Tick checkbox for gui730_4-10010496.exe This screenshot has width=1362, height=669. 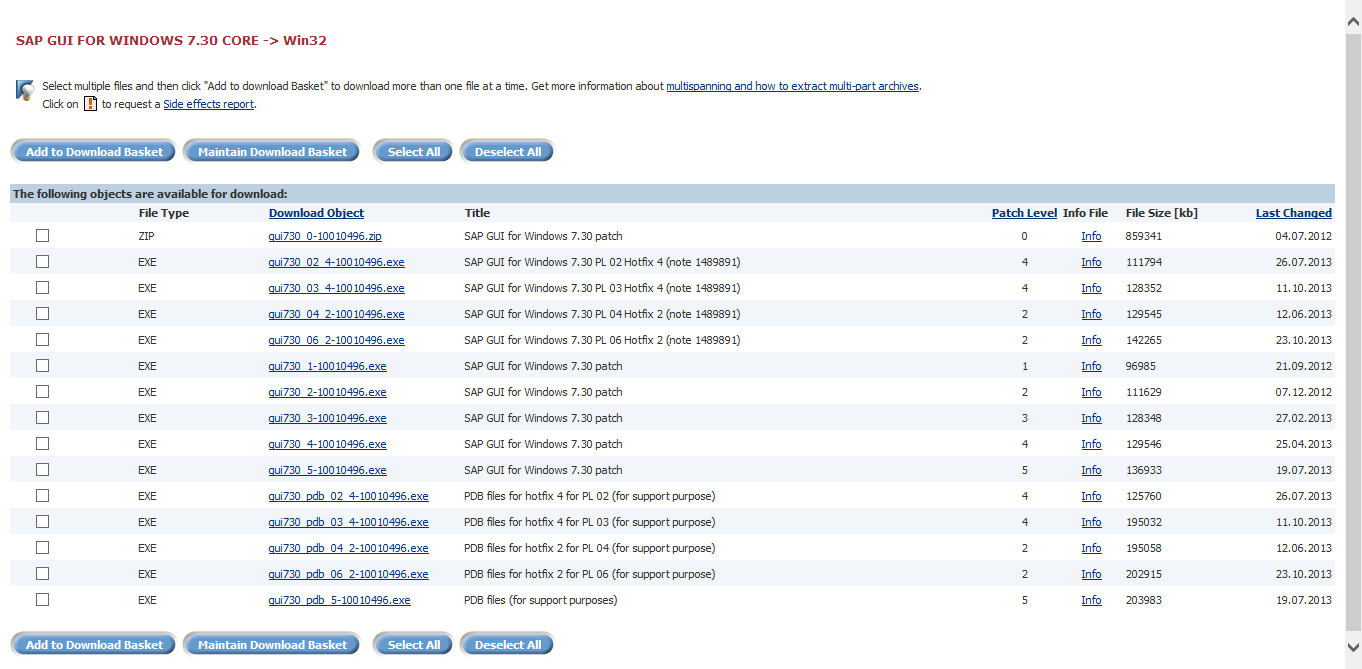[x=42, y=444]
